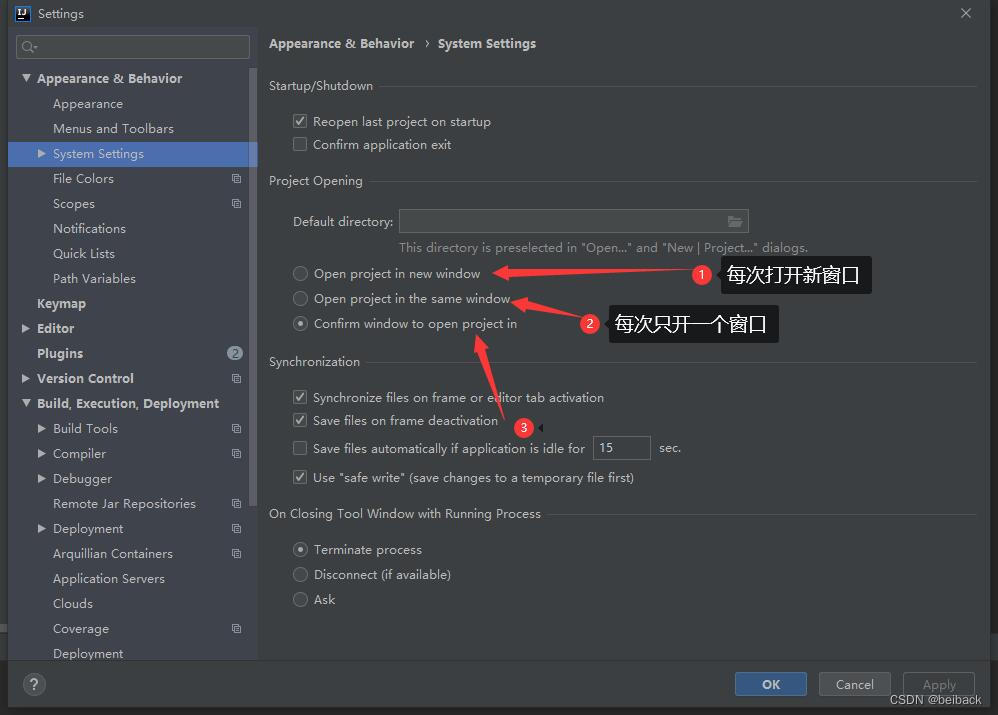
Task: Click project-level icon beside Arquillian Containers
Action: click(236, 553)
